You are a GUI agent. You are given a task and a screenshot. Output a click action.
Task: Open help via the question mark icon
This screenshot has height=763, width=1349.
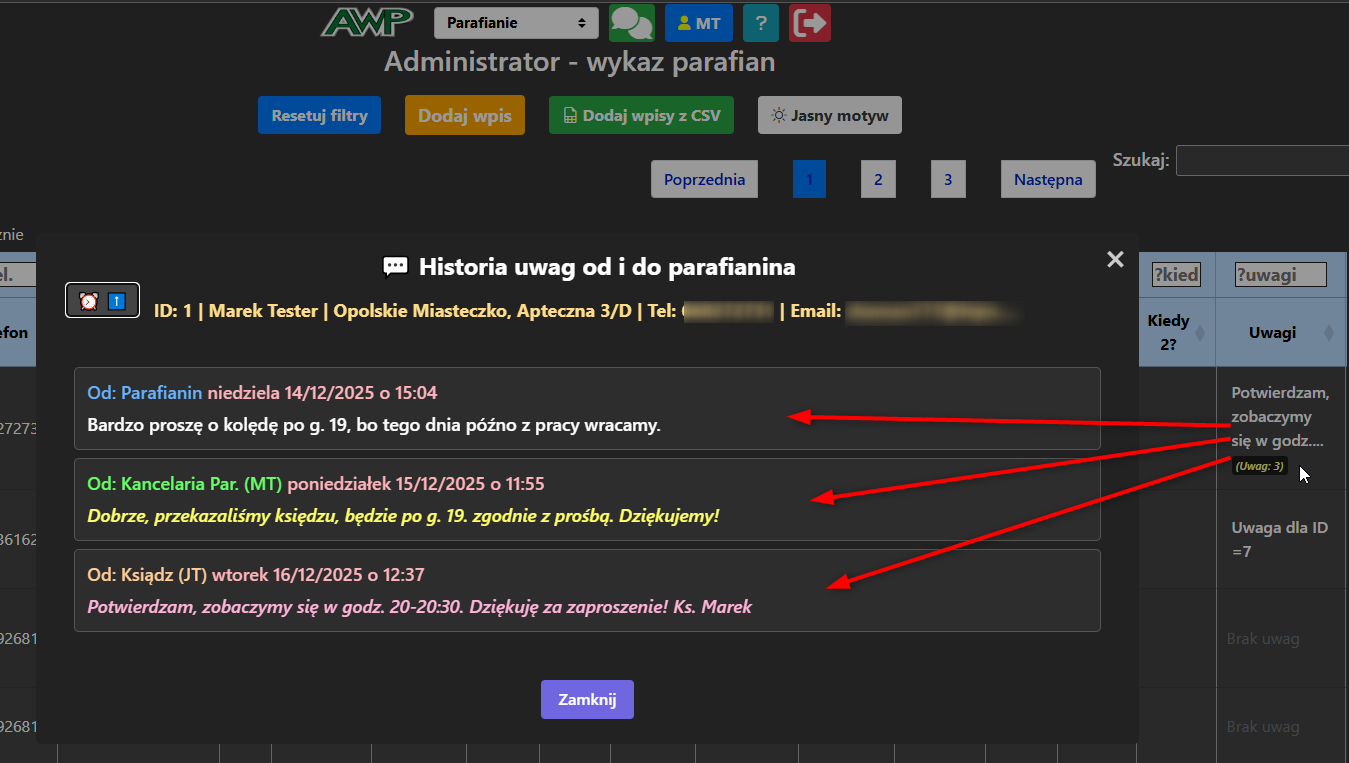click(760, 22)
